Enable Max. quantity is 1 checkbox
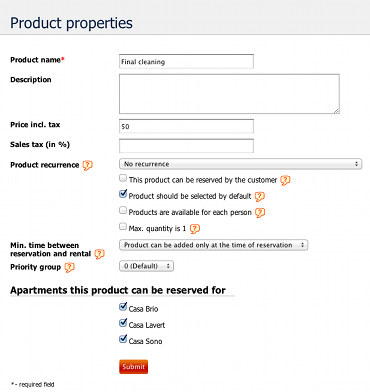The height and width of the screenshot is (392, 370). [123, 226]
